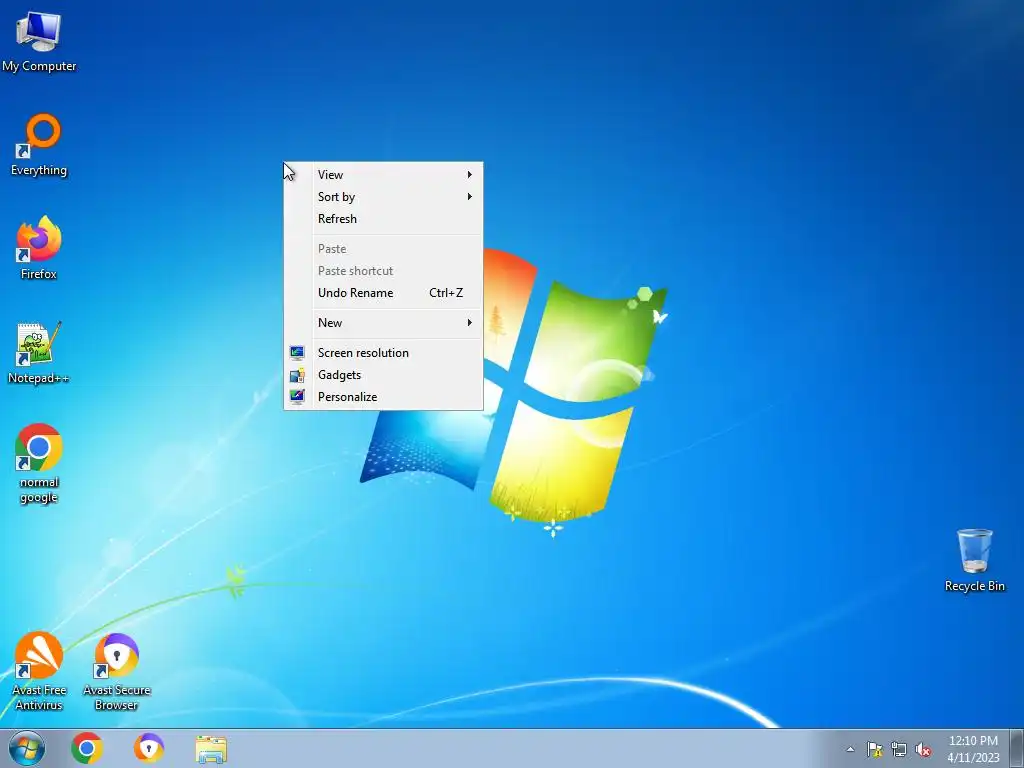
Task: Expand the New submenu
Action: tap(383, 323)
